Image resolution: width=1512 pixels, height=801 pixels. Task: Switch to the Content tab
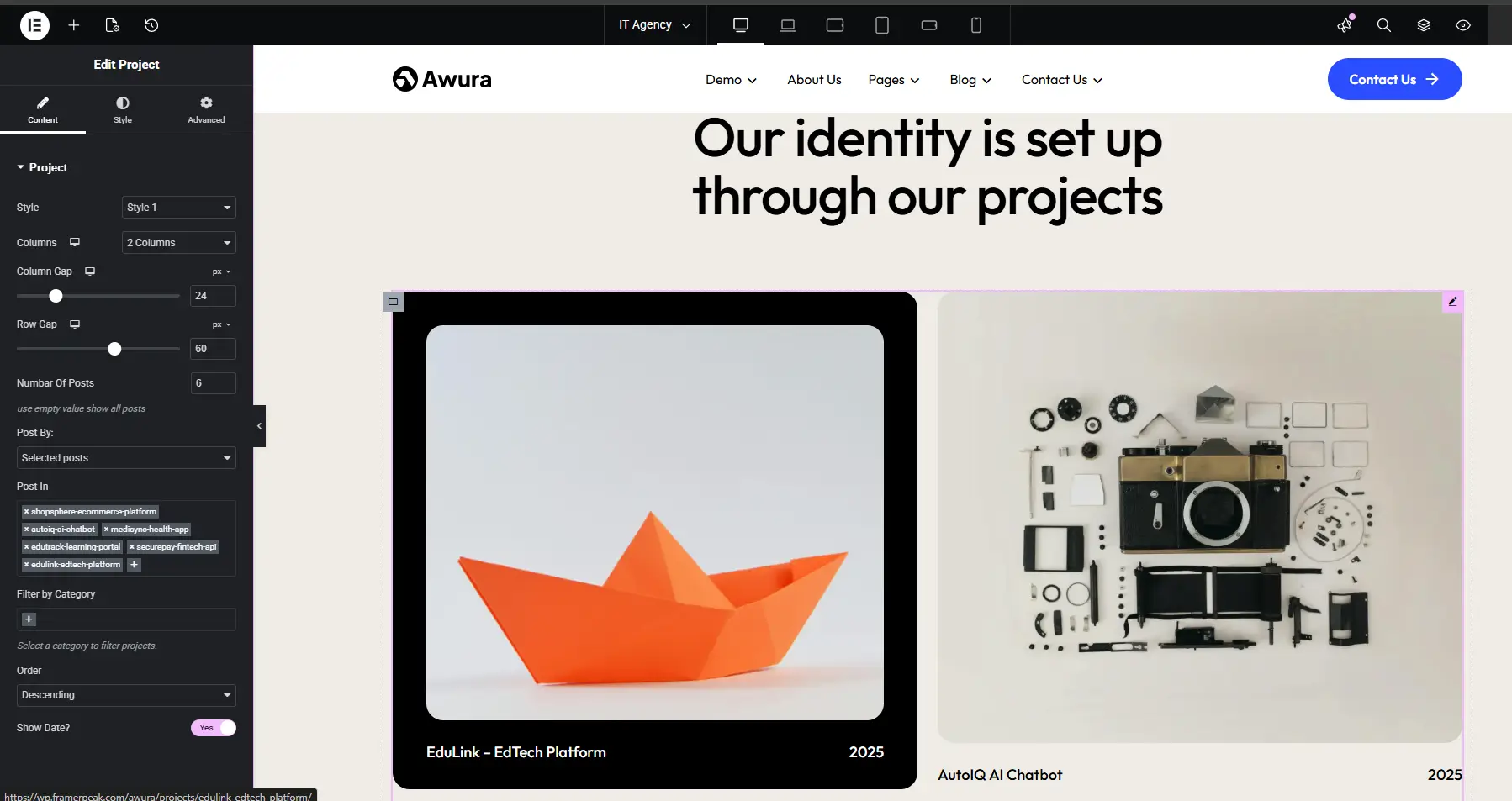(x=43, y=109)
